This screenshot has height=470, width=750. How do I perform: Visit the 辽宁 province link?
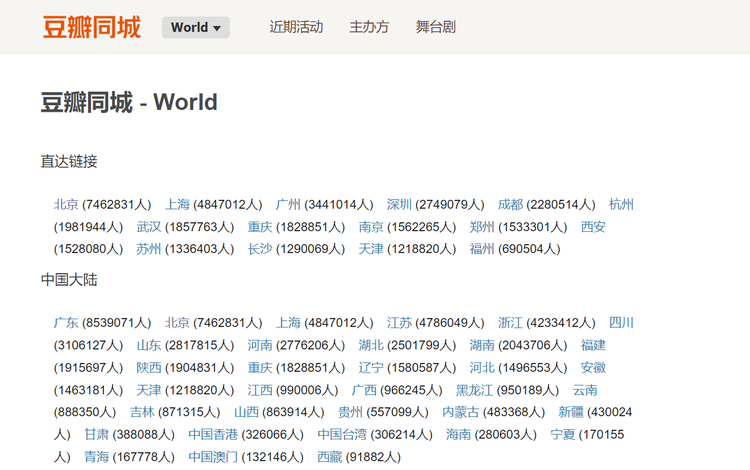(x=371, y=368)
